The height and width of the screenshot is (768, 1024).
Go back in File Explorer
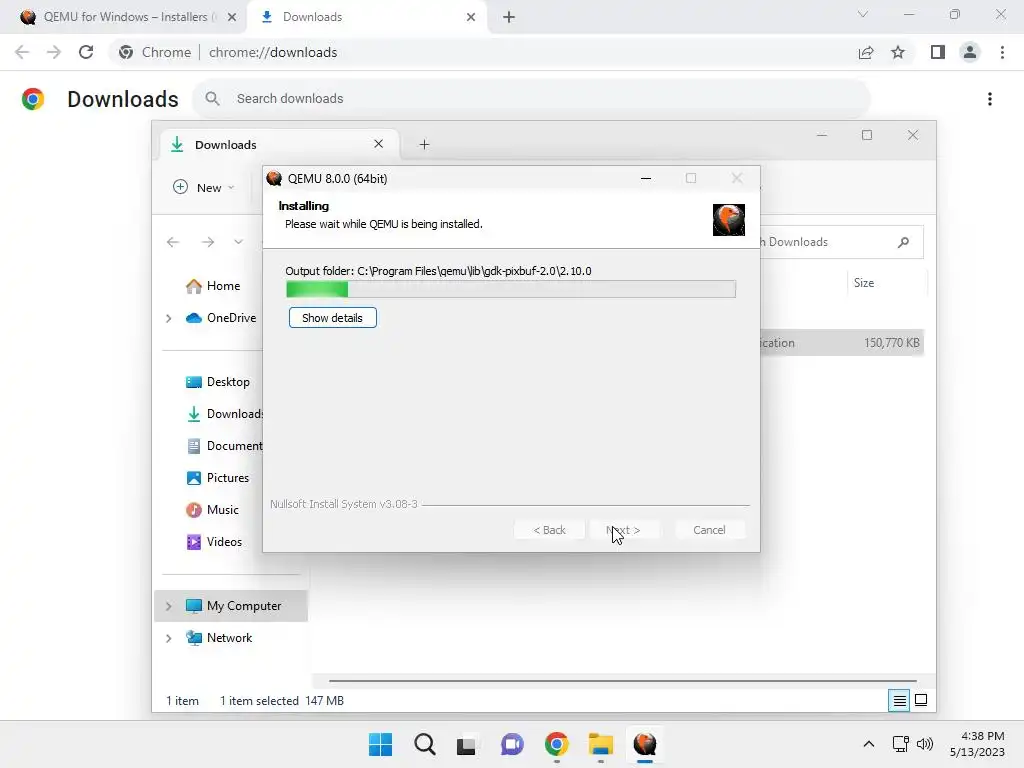pos(173,242)
